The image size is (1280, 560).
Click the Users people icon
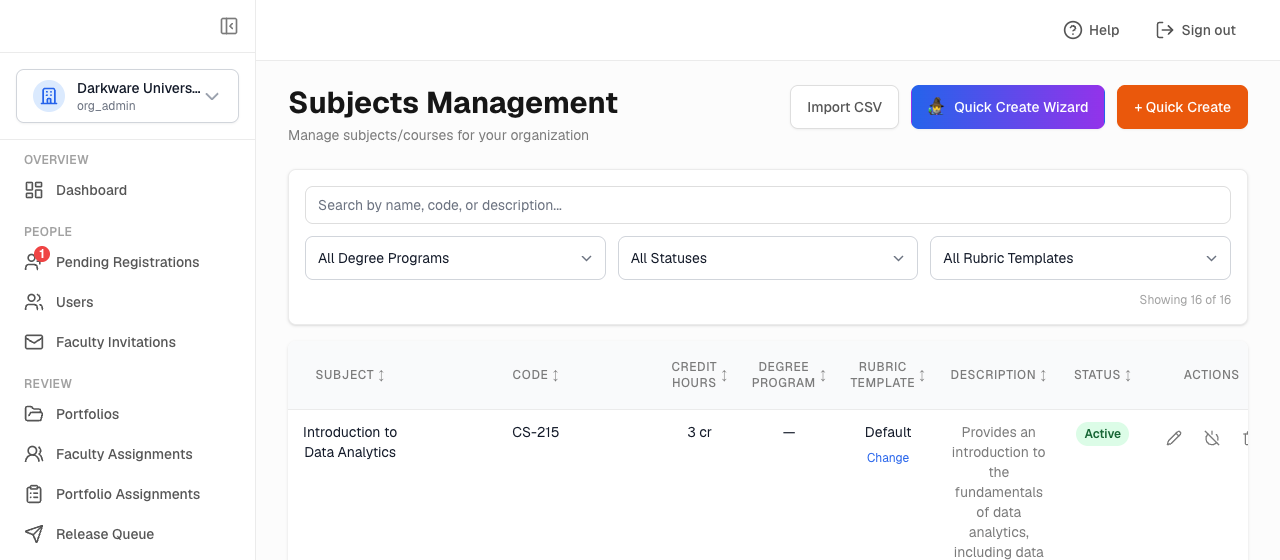[34, 302]
